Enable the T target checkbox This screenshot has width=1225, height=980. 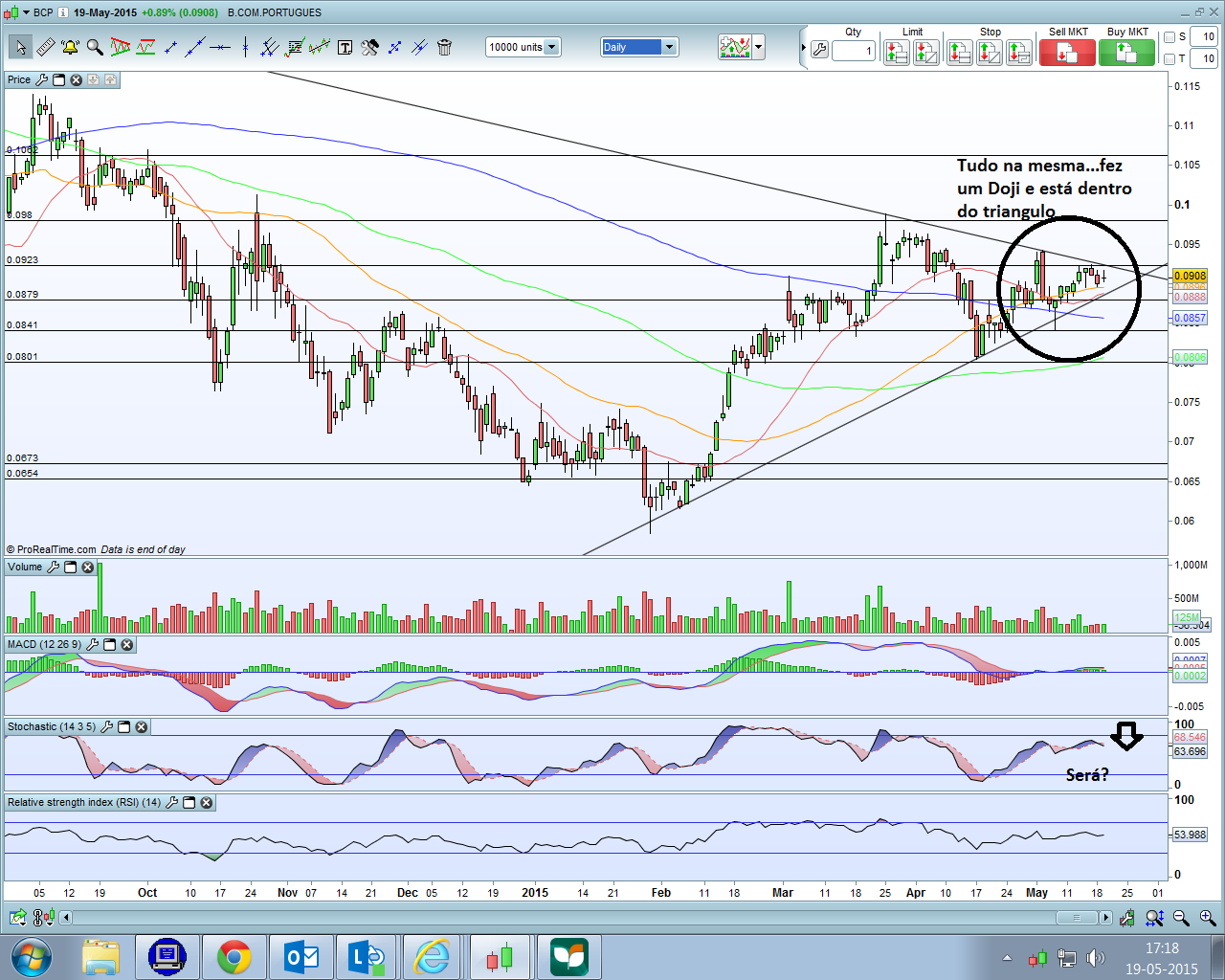(x=1169, y=58)
